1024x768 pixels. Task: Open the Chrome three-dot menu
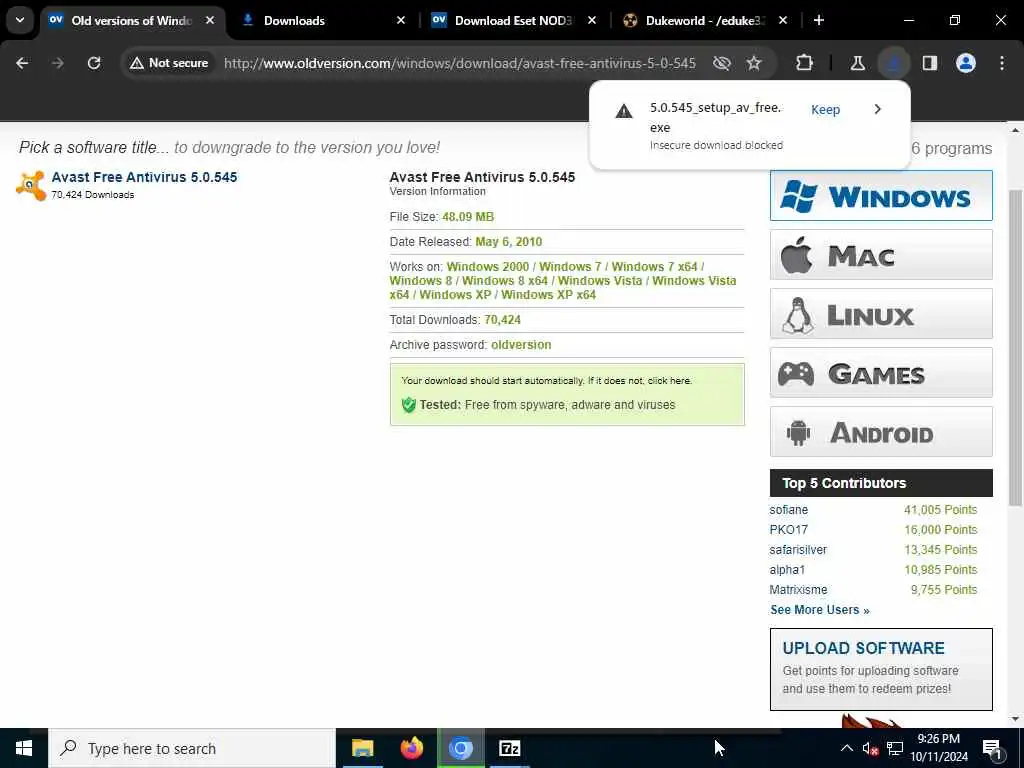click(1002, 63)
